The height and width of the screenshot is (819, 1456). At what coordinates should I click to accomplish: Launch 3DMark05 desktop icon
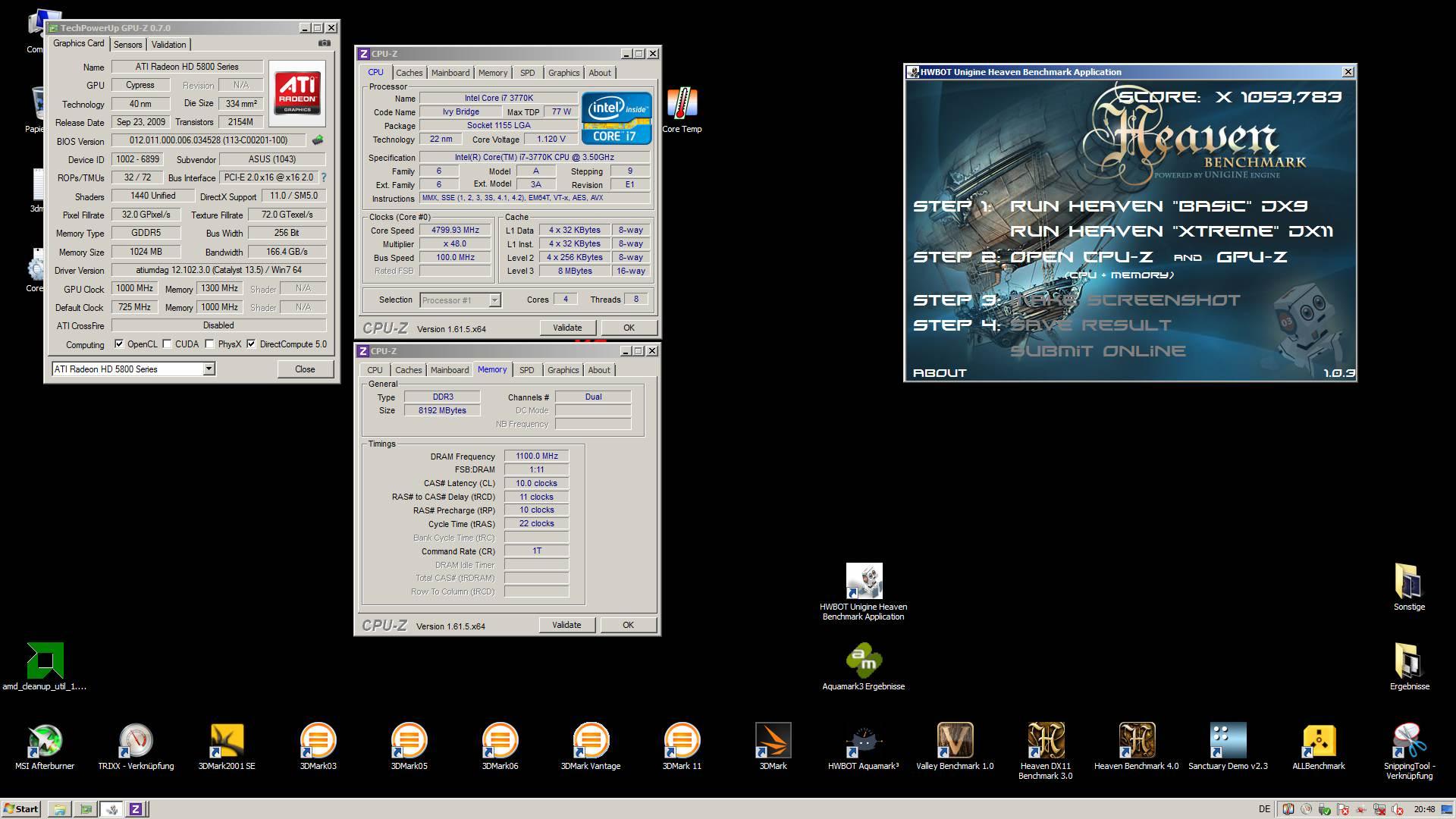(x=409, y=746)
